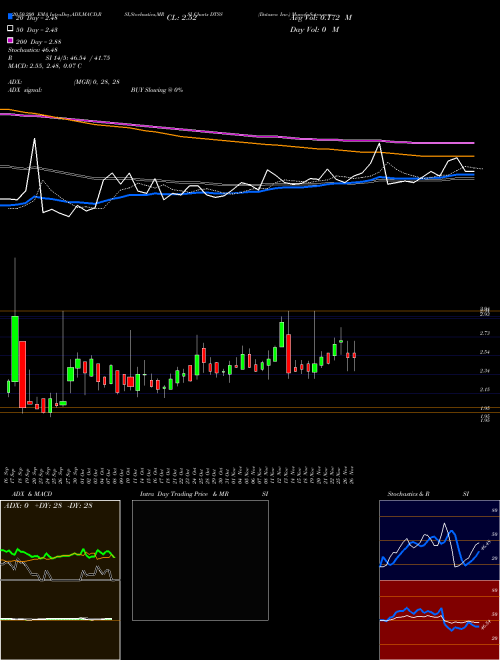Screen dimensions: 500x660
Task: Select the '200 Day = 2.88' label
Action: click(39, 42)
